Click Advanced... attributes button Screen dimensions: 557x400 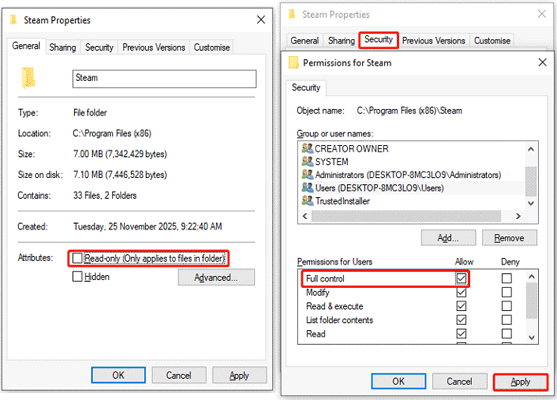[x=216, y=277]
